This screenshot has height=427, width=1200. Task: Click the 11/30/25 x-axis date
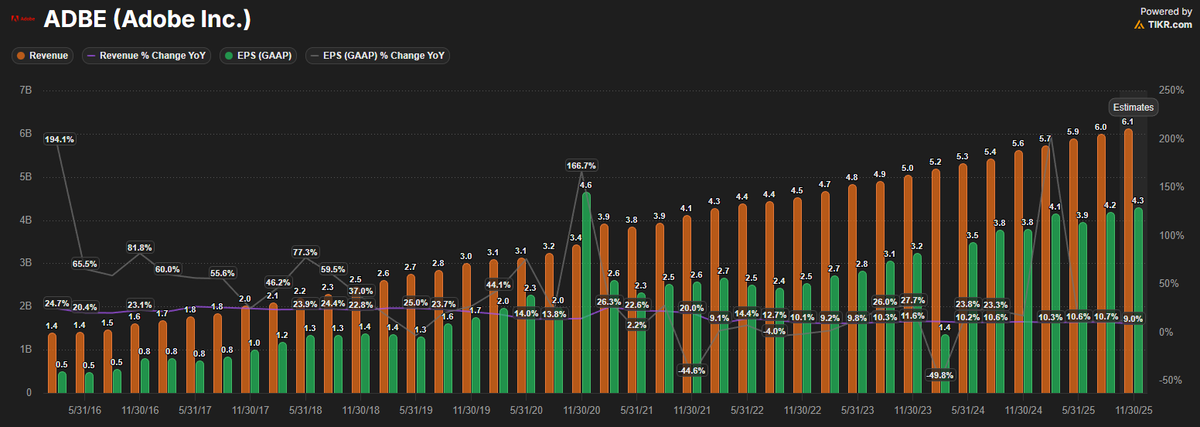1133,409
